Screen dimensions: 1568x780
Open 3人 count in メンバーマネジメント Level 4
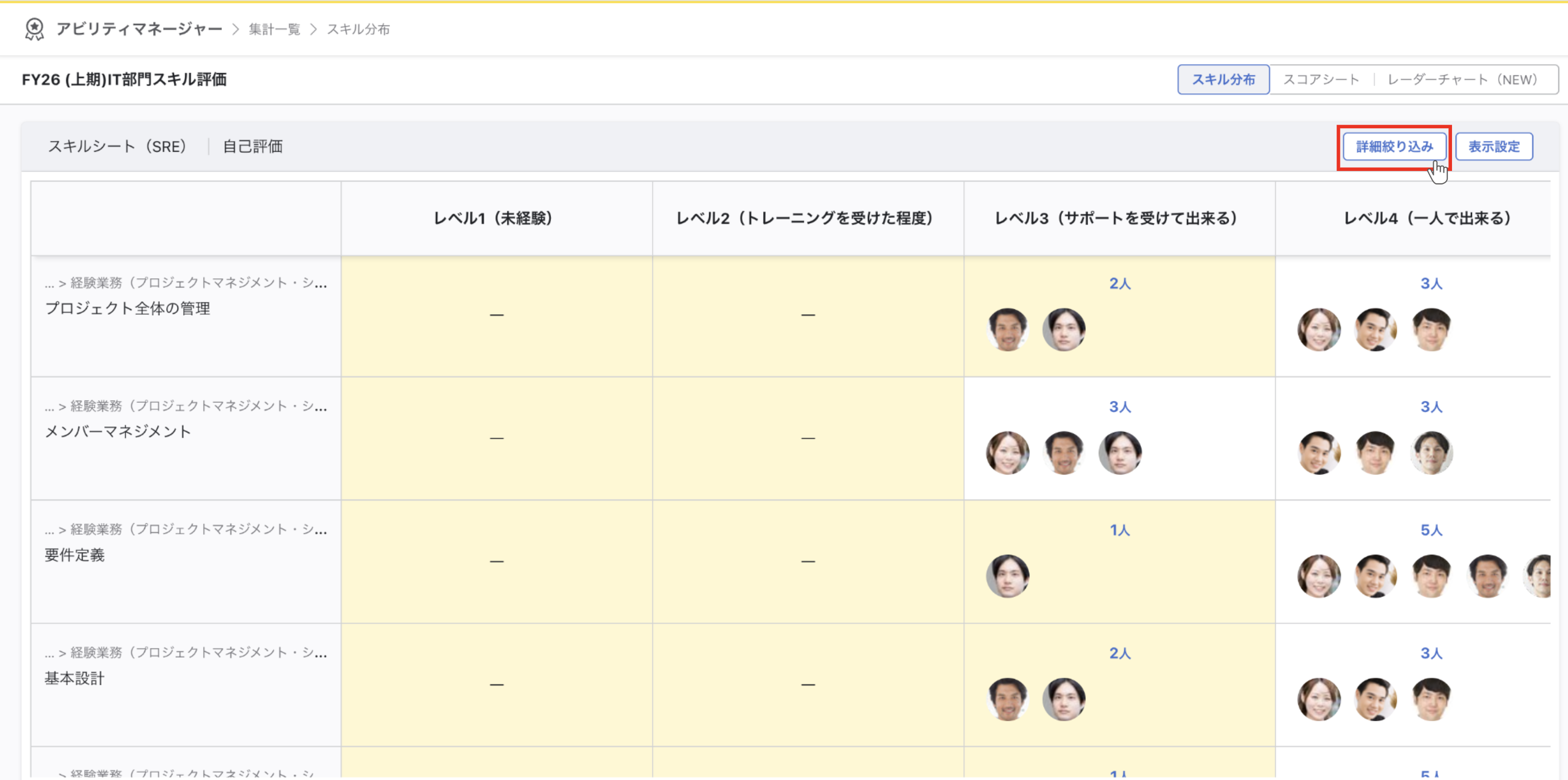pos(1431,407)
